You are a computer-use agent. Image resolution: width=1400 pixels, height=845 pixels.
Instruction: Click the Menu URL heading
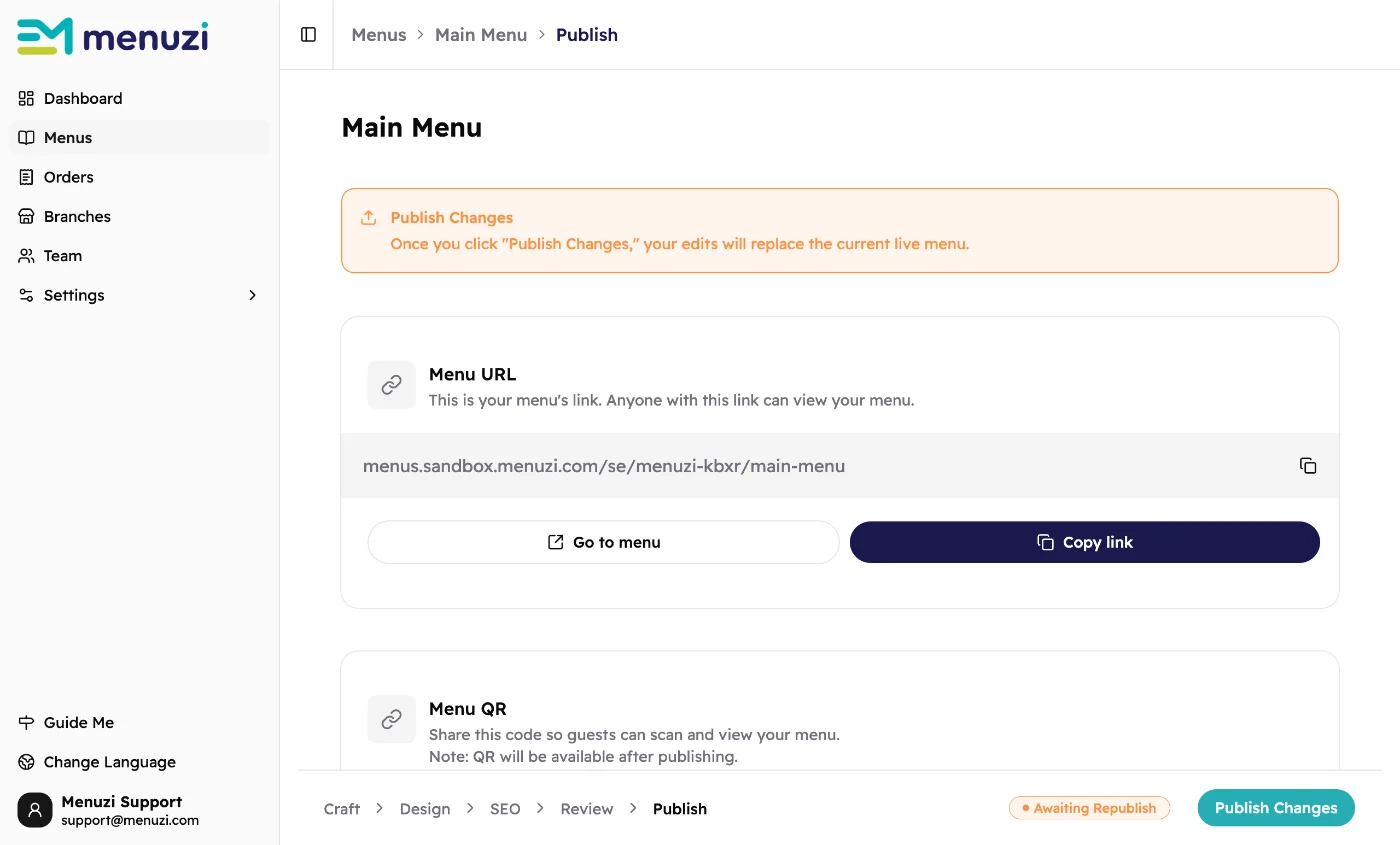coord(473,375)
